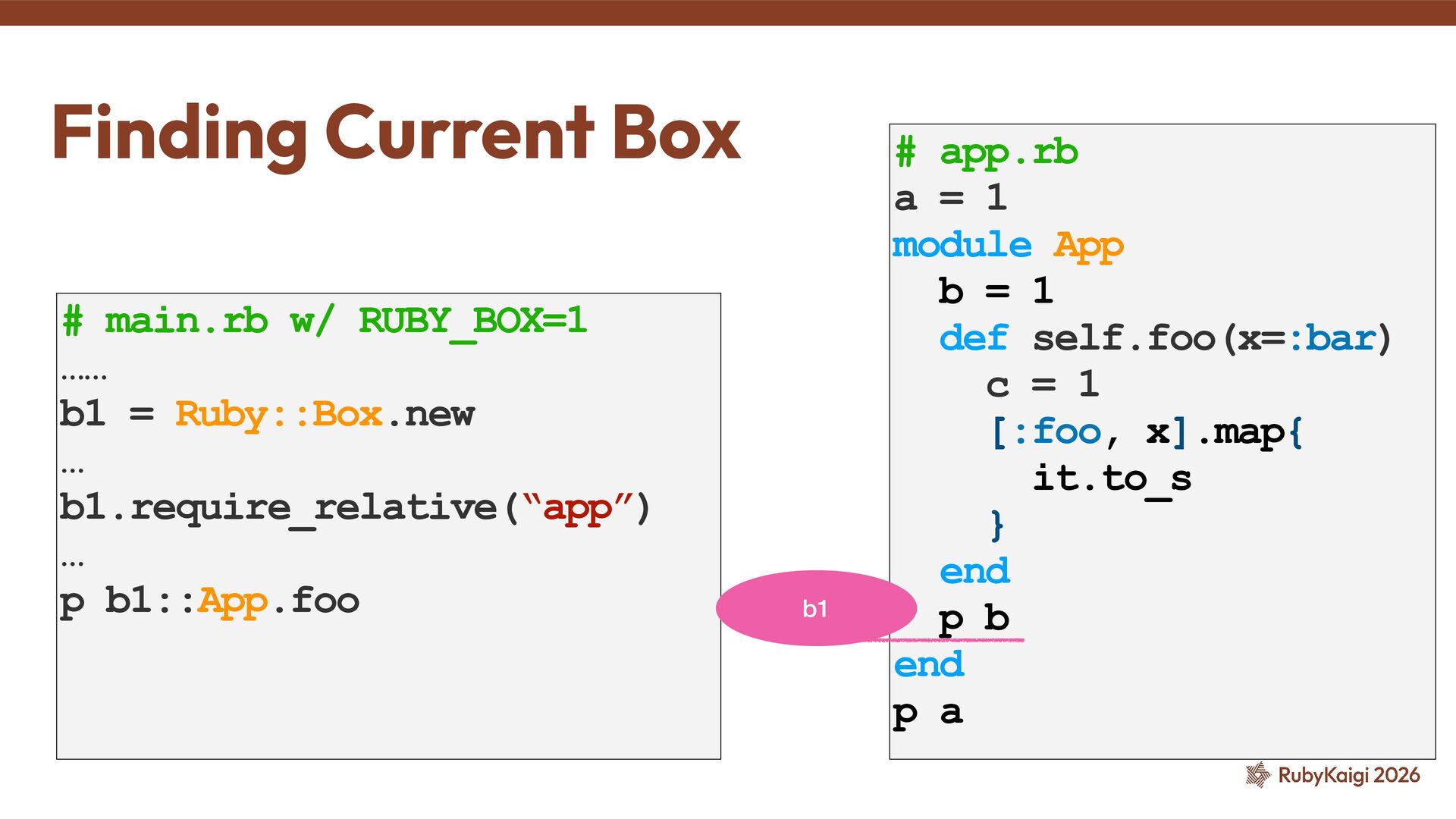1456x819 pixels.
Task: Click the underlined 'p b' statement
Action: click(974, 619)
